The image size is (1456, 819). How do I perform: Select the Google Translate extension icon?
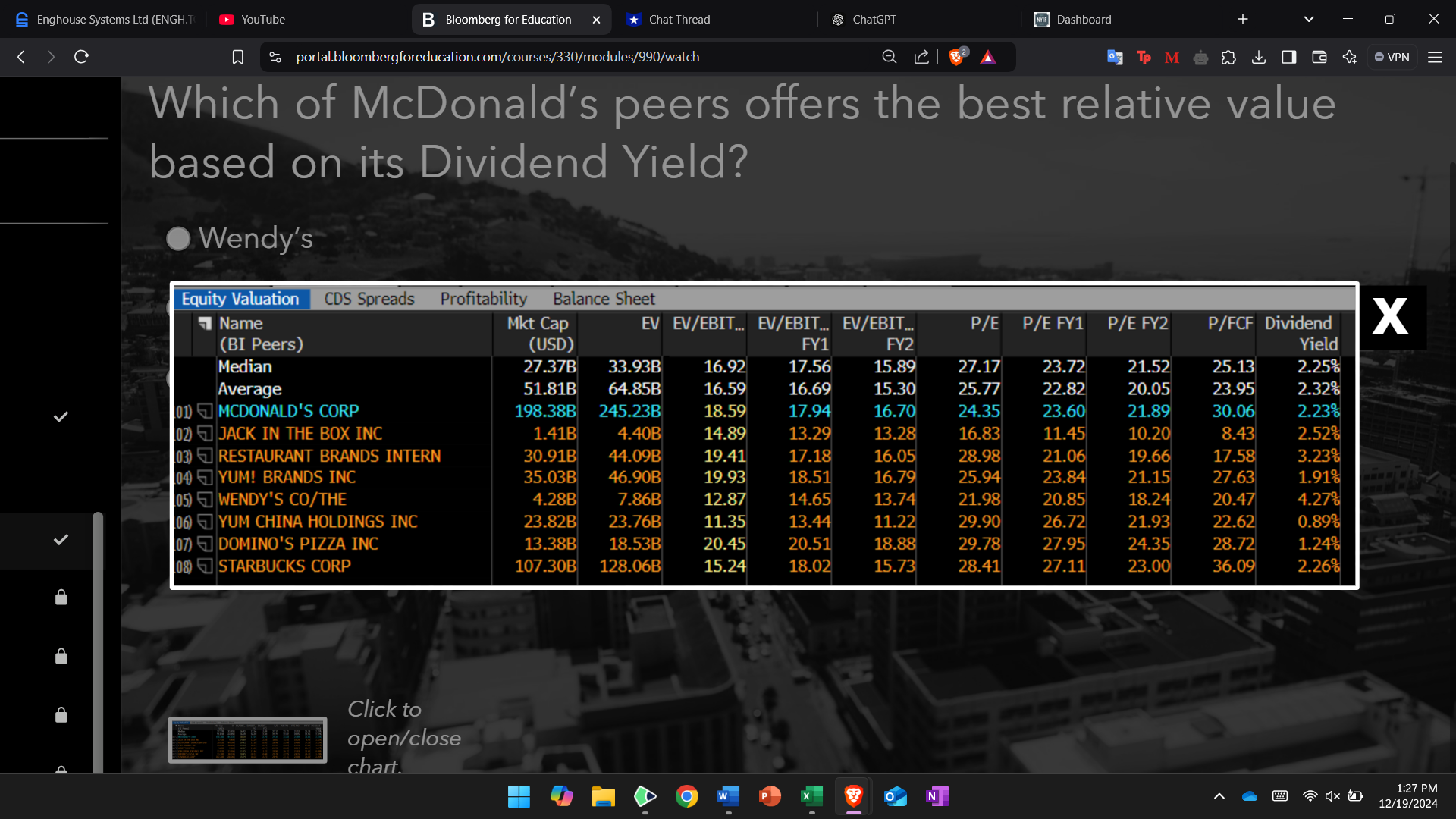coord(1115,57)
